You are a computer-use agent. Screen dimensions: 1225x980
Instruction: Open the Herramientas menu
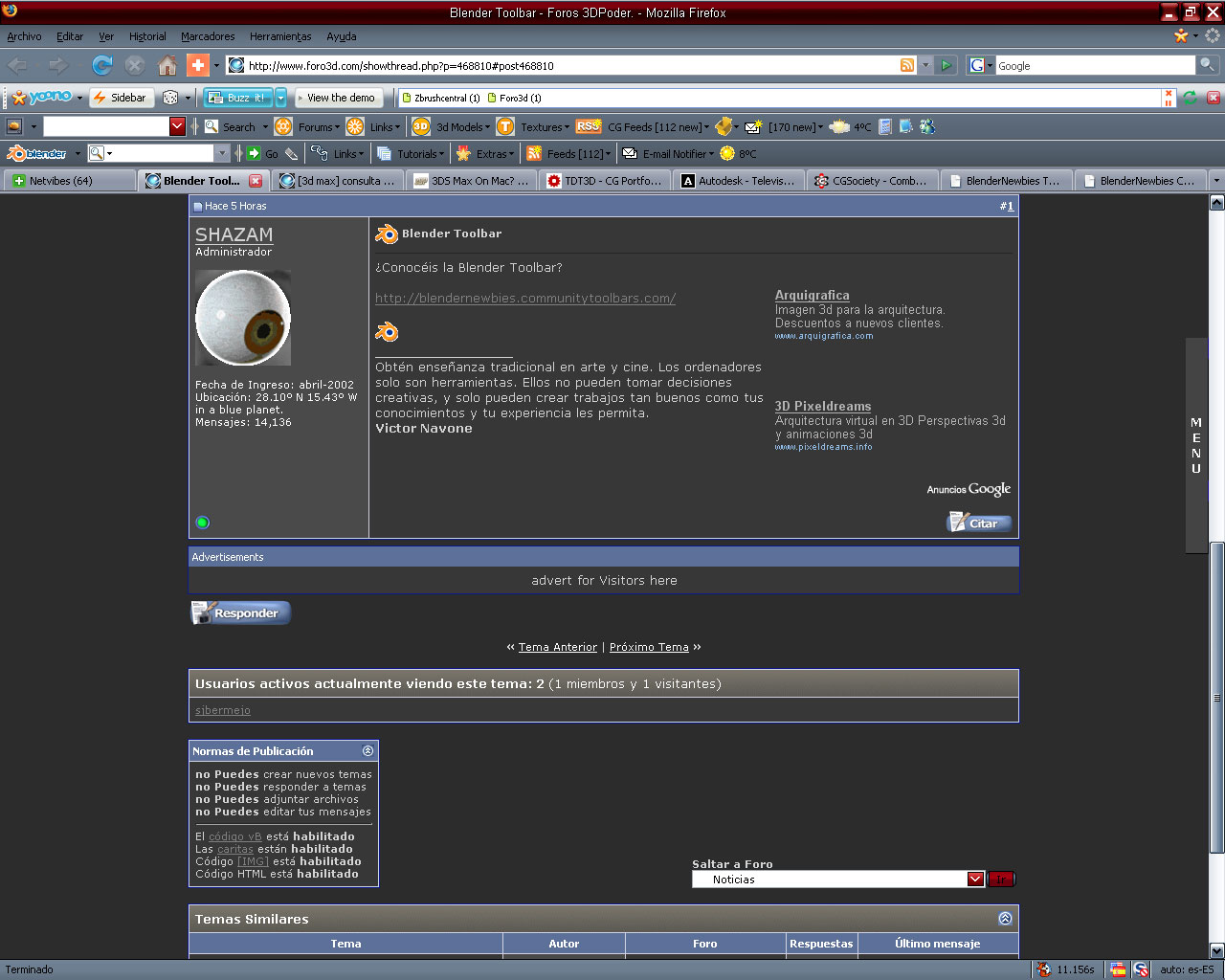(280, 36)
